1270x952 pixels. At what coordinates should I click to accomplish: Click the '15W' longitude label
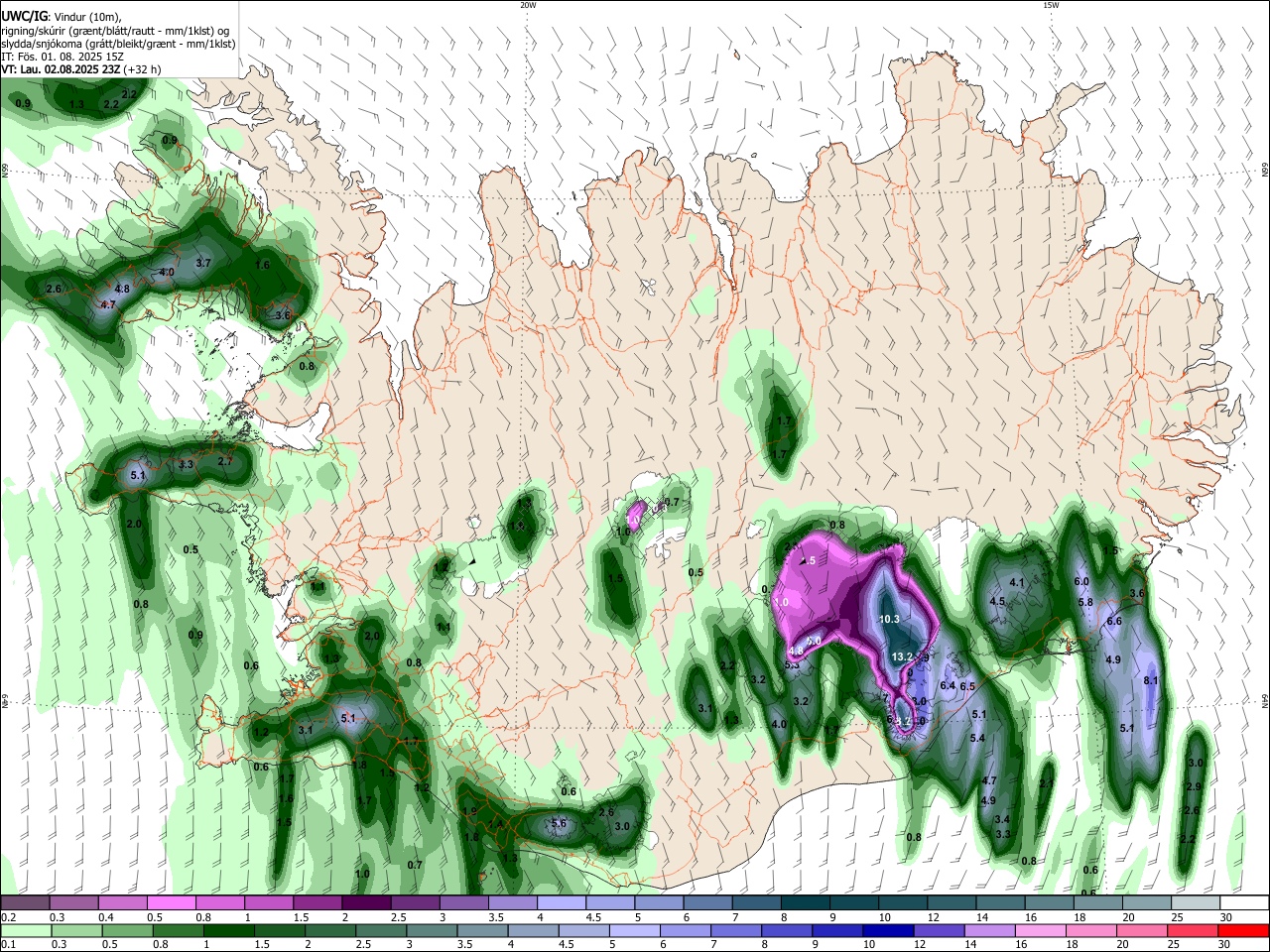pos(1051,5)
